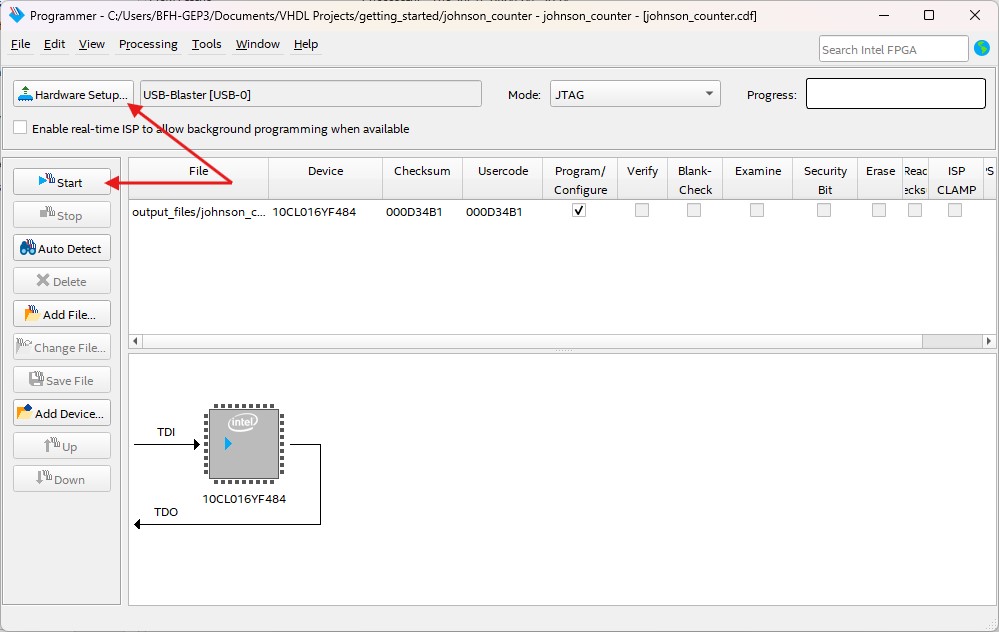999x632 pixels.
Task: Open the Edit menu
Action: click(54, 44)
